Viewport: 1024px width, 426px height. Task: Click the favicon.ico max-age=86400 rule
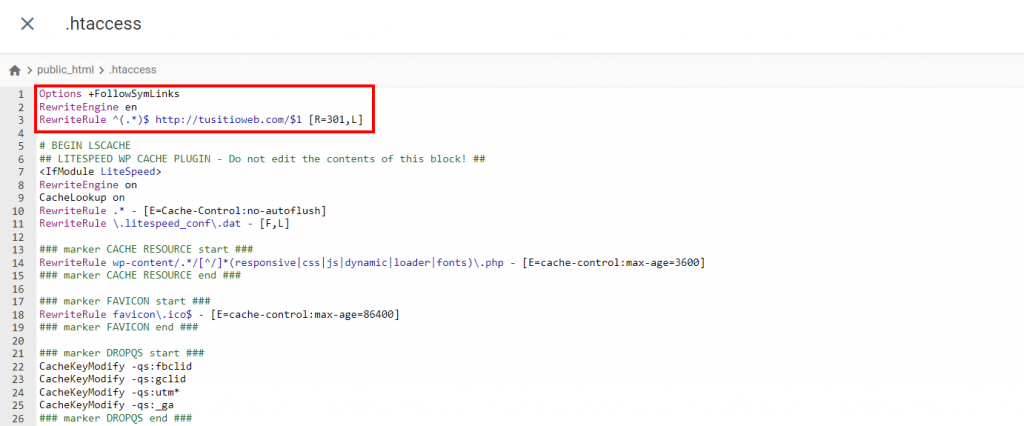point(219,314)
